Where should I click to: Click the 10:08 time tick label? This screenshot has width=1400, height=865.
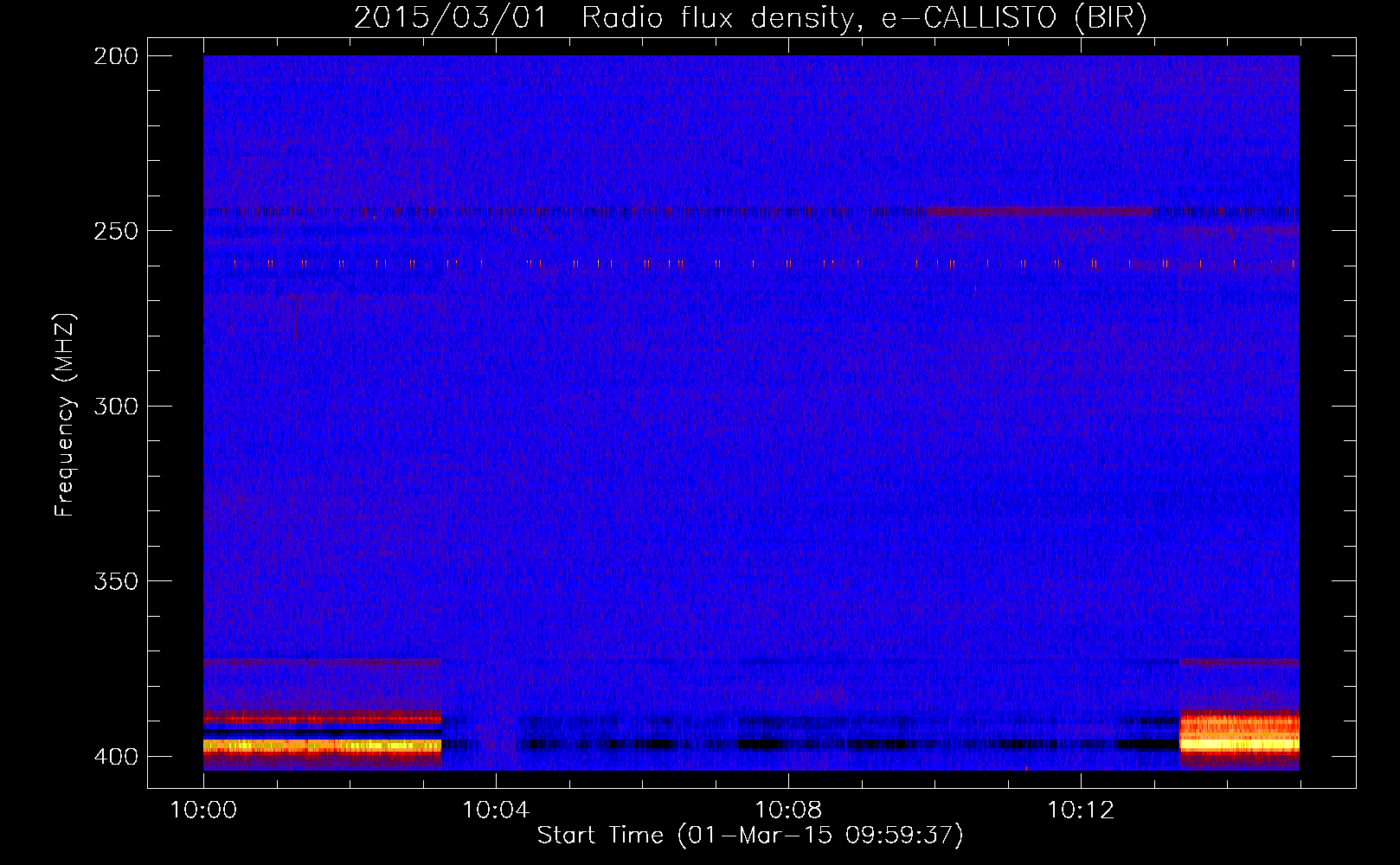[x=789, y=810]
